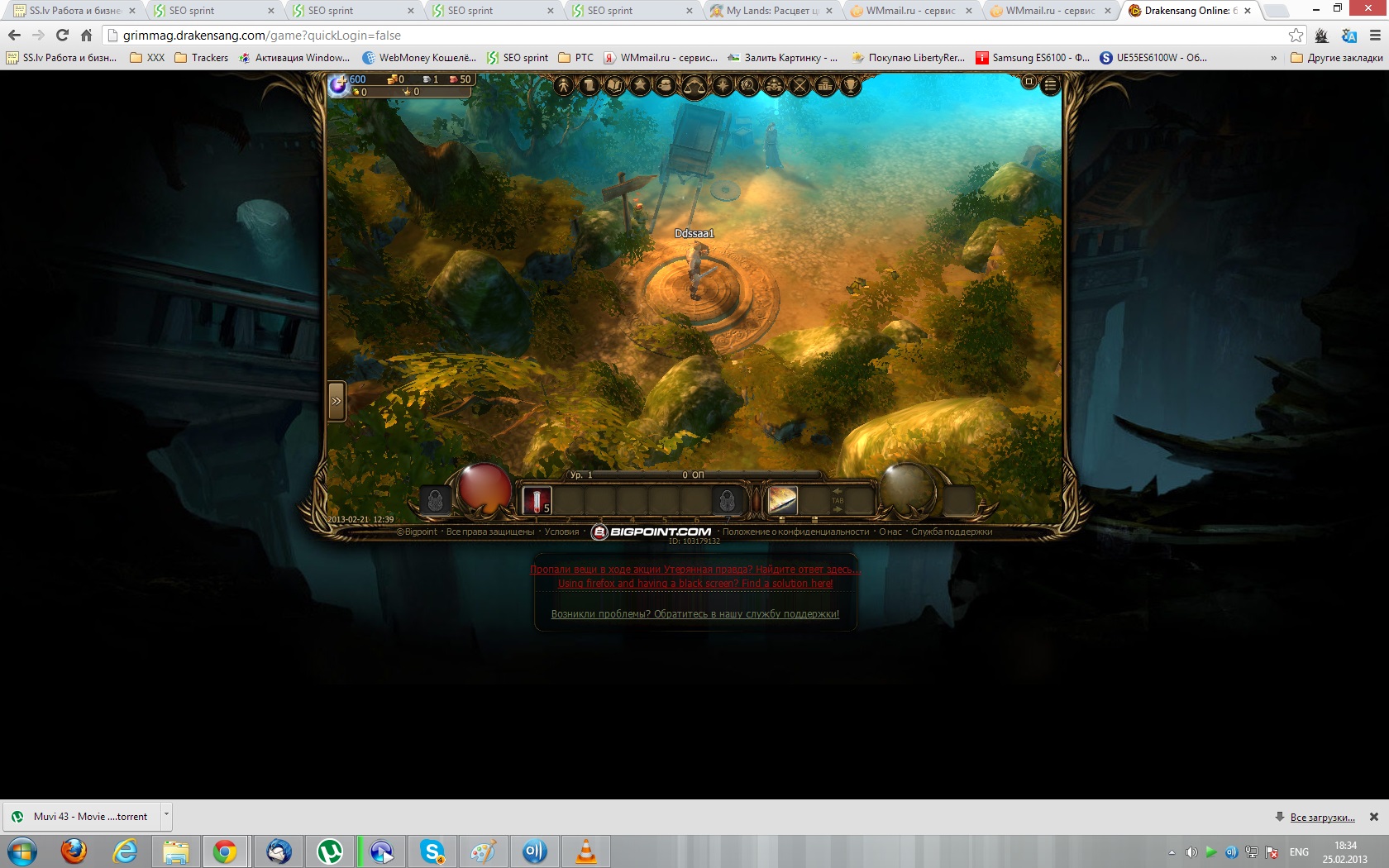Screen dimensions: 1389x868
Task: Open the Условия link in game footer
Action: [561, 532]
